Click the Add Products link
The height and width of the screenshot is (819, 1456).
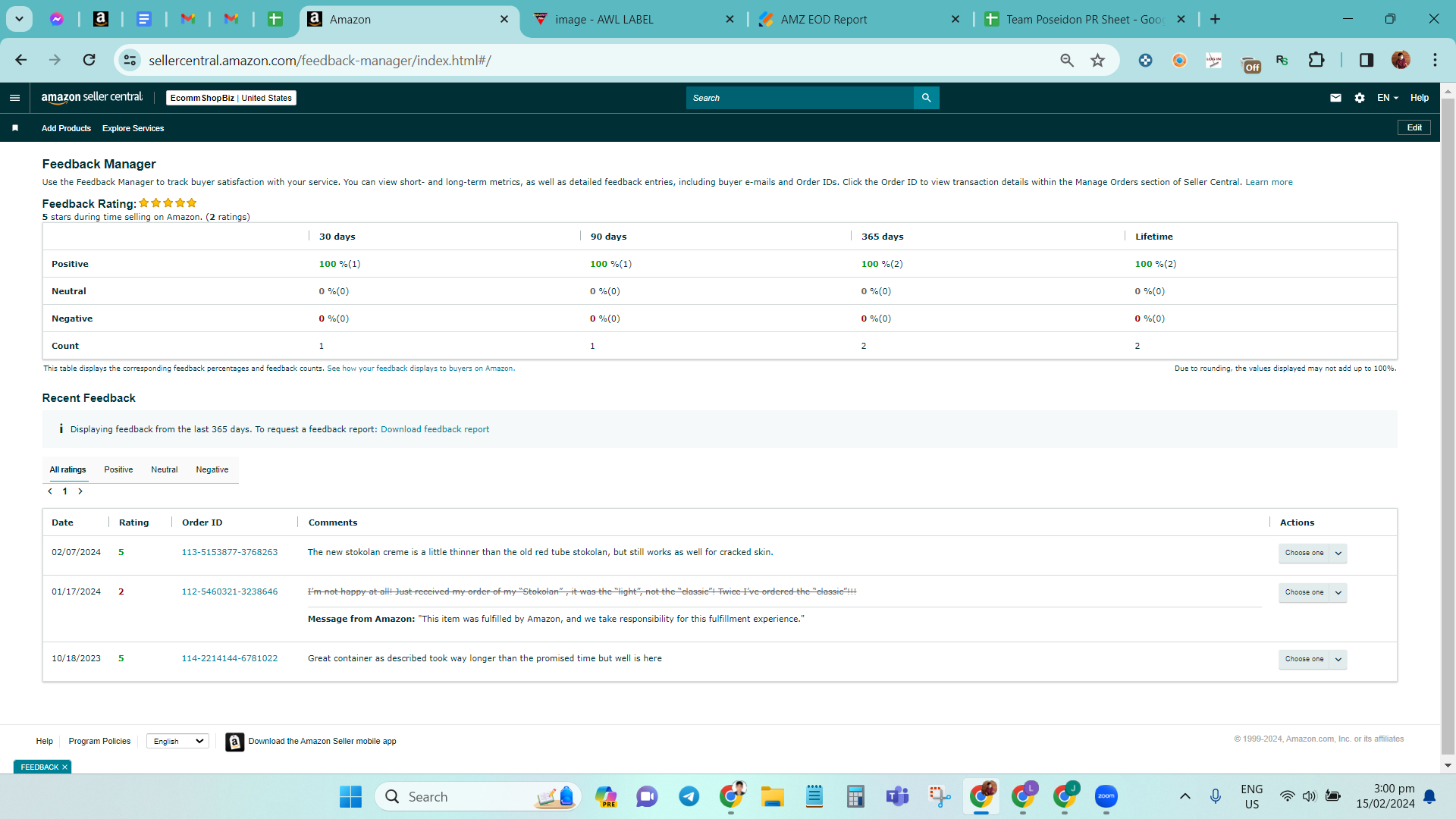point(66,128)
